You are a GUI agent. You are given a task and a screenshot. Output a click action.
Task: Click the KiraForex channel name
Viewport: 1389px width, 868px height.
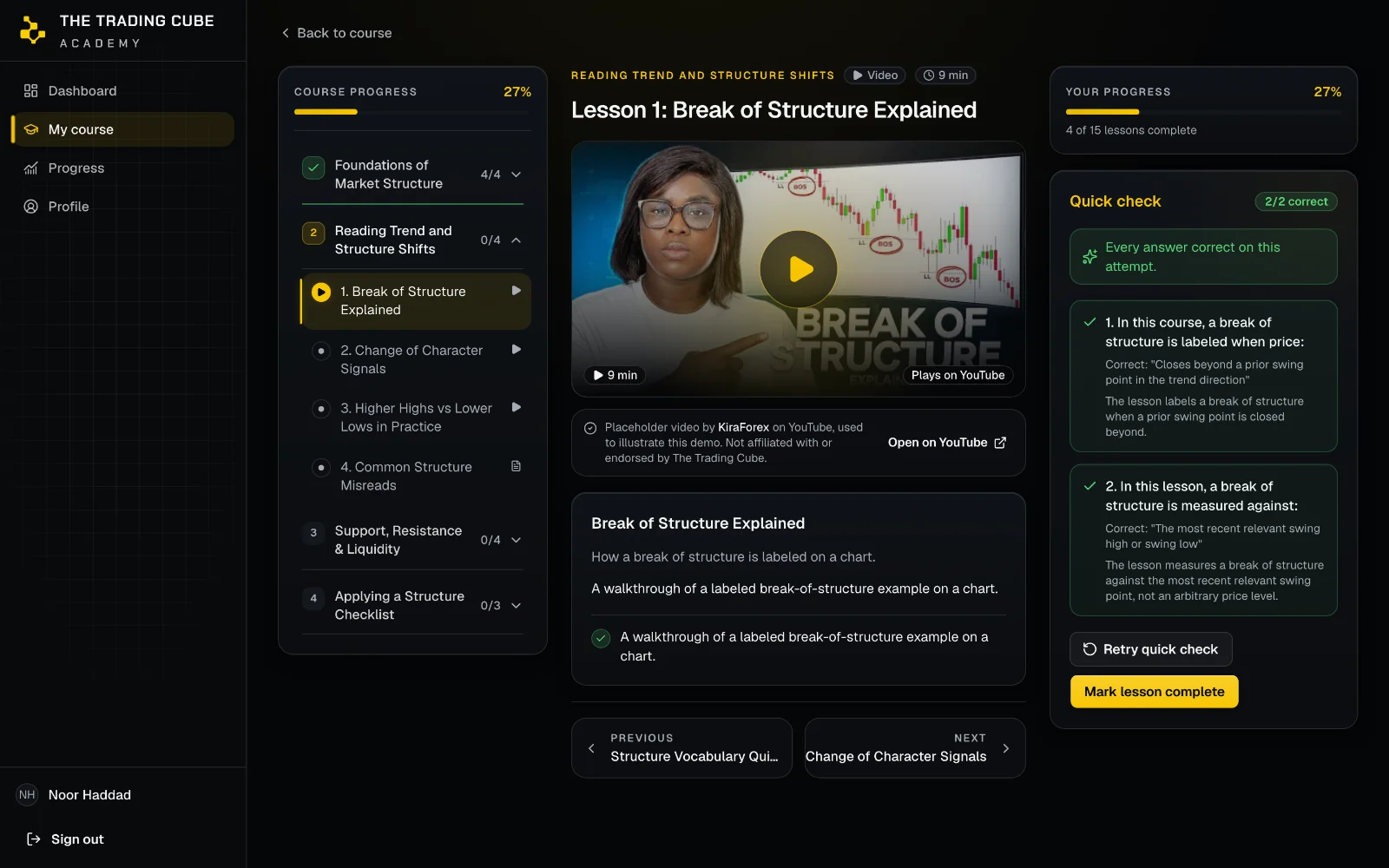743,427
